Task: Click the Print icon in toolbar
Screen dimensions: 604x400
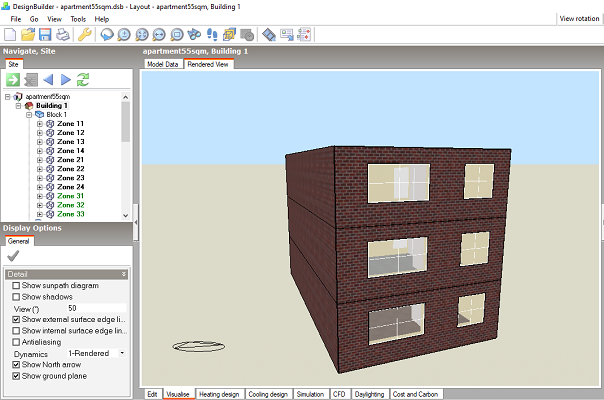Action: coord(62,35)
